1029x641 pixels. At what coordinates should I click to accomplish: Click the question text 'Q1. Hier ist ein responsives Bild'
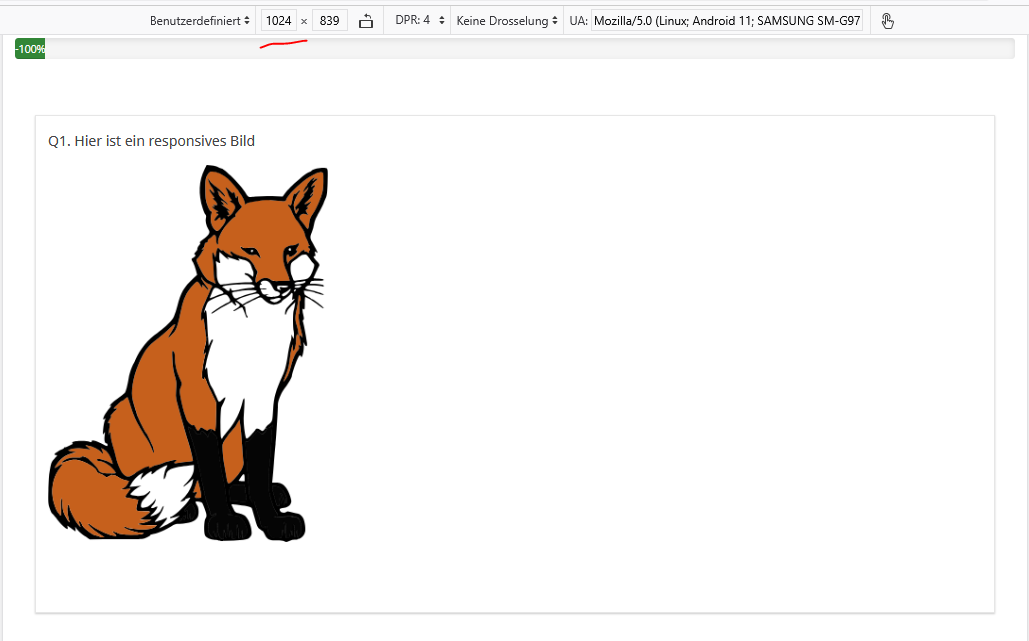[x=152, y=141]
